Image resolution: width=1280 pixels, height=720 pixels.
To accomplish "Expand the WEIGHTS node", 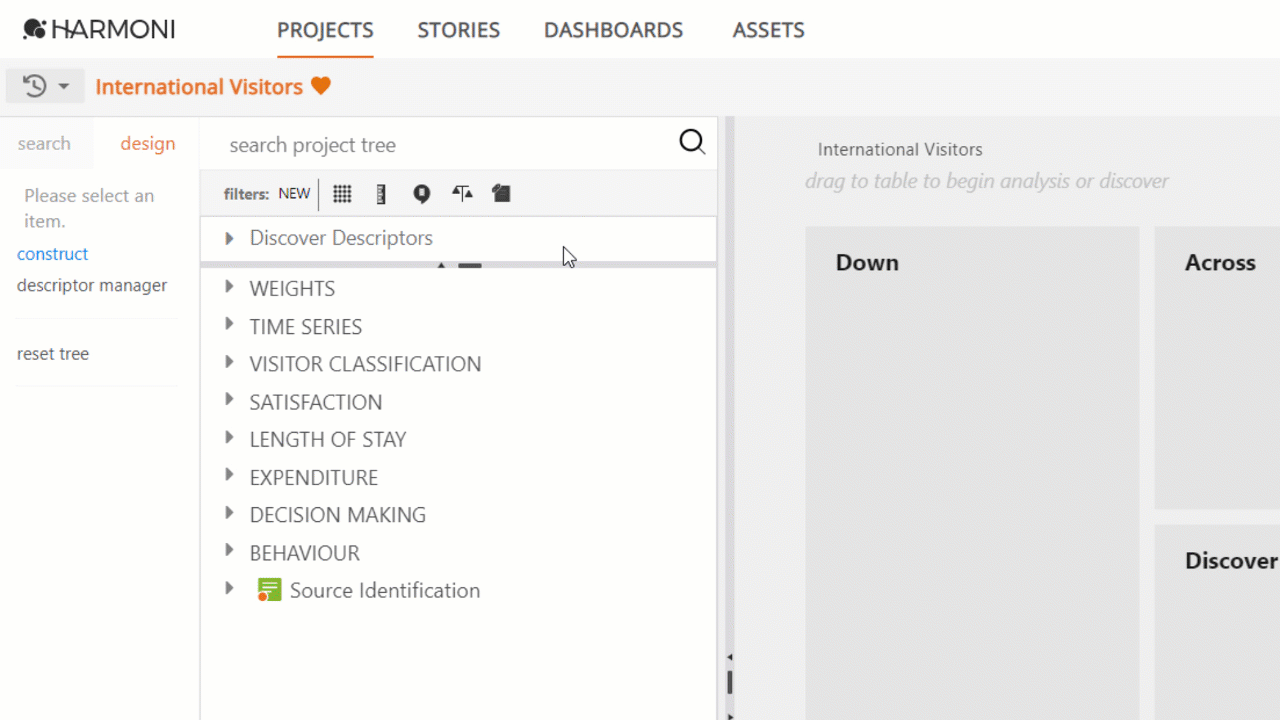I will (x=229, y=287).
